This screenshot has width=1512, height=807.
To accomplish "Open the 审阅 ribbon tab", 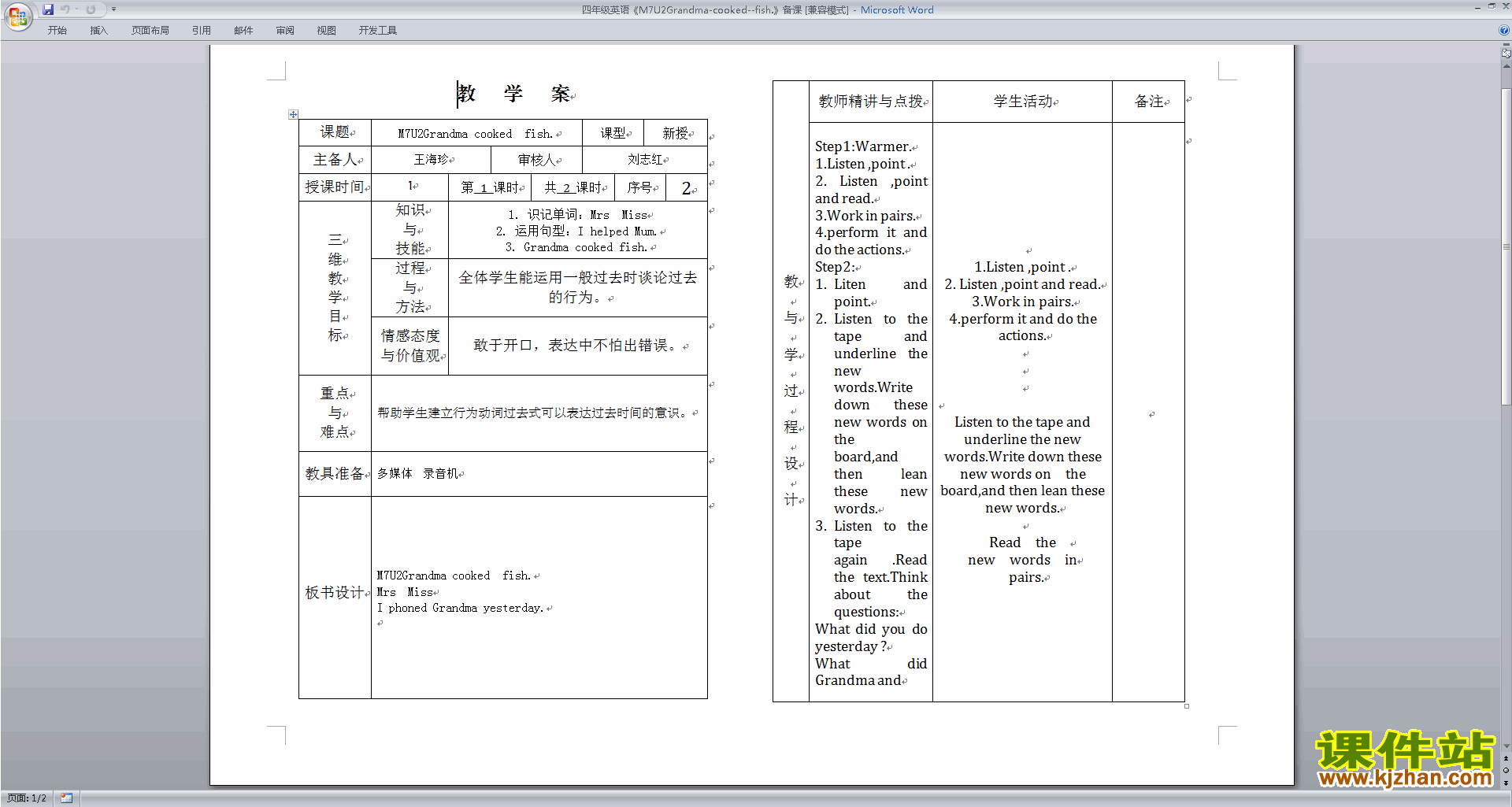I will click(285, 31).
